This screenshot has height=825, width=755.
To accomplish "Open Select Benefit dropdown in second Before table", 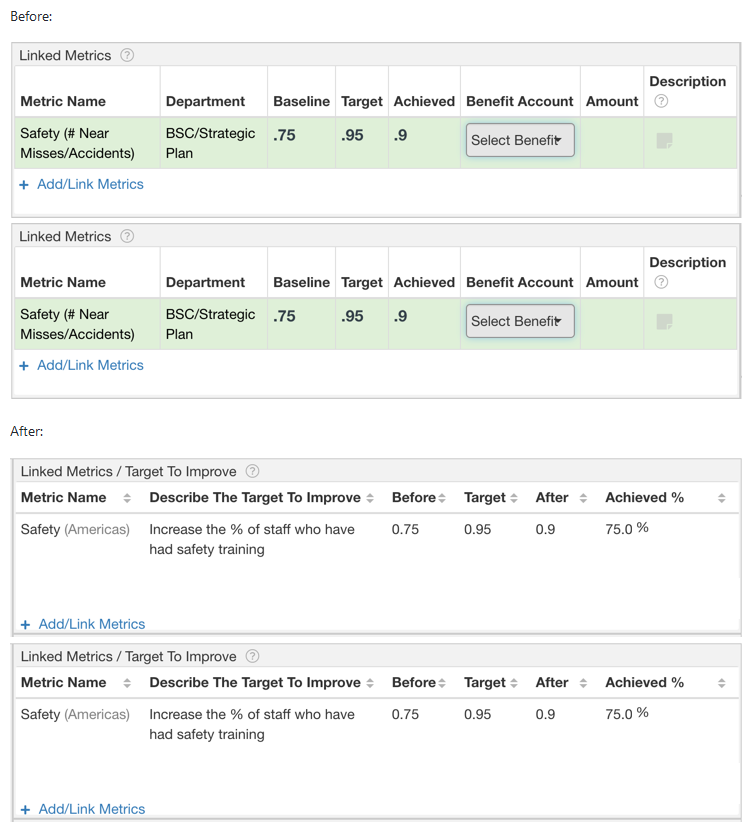I will tap(520, 321).
